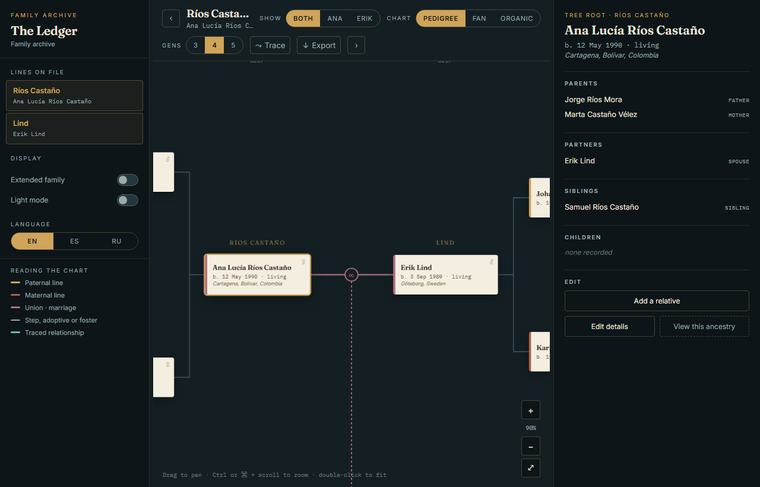Click Edit details
This screenshot has height=487, width=760.
point(609,327)
